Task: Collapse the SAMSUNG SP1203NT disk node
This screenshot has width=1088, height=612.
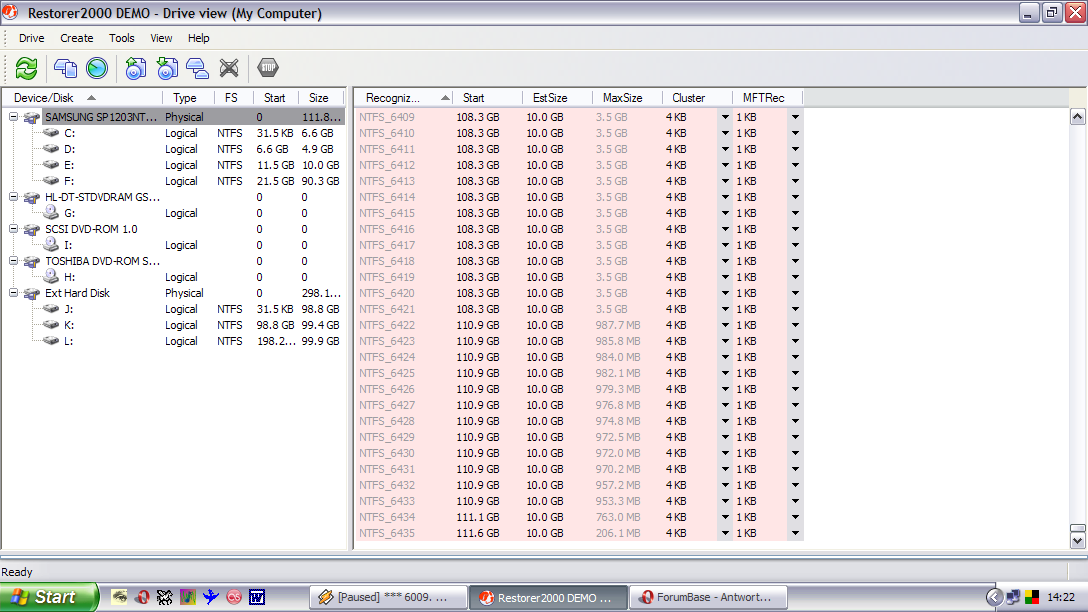Action: point(13,117)
